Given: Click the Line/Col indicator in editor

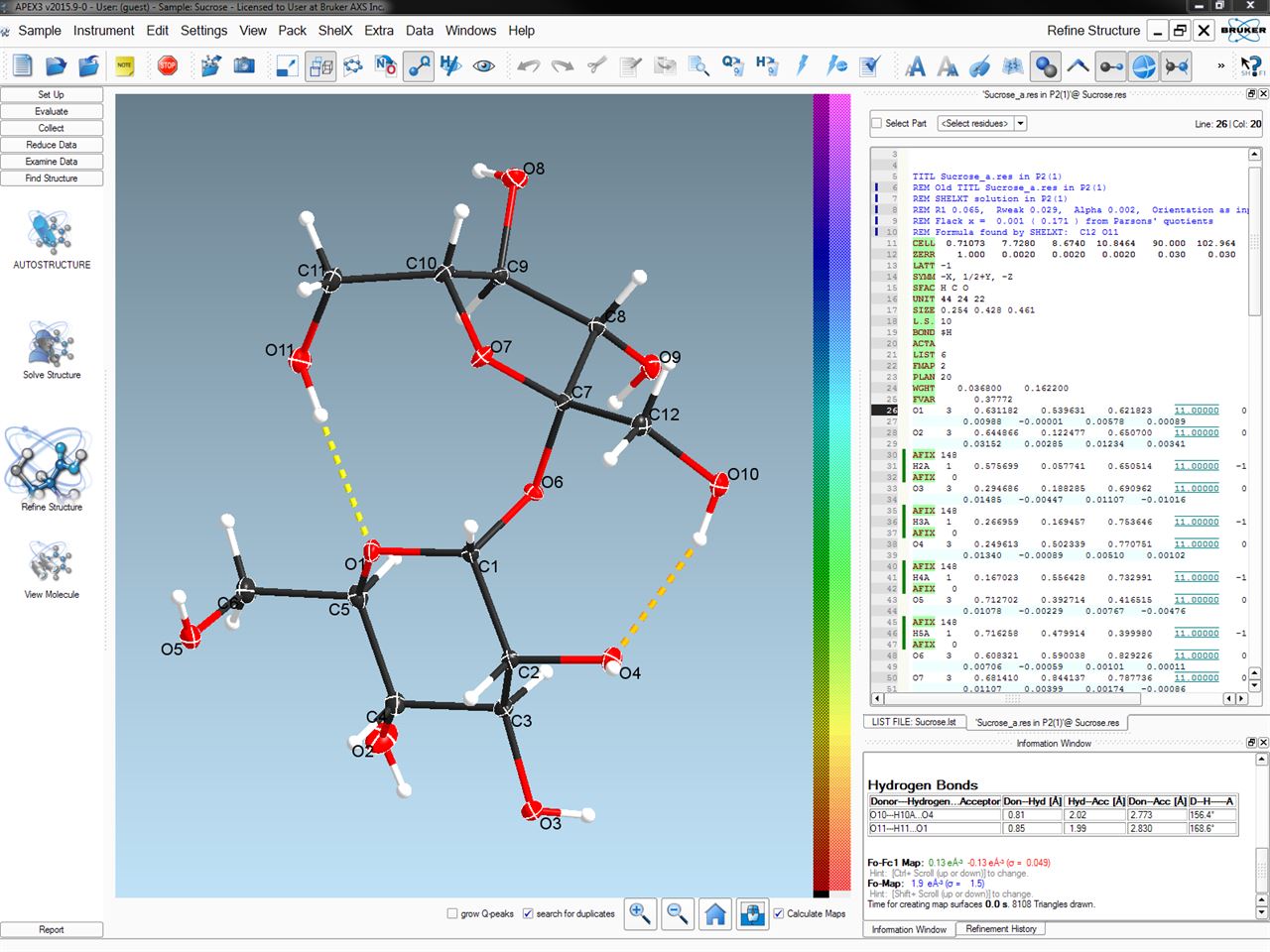Looking at the screenshot, I should pyautogui.click(x=1228, y=124).
